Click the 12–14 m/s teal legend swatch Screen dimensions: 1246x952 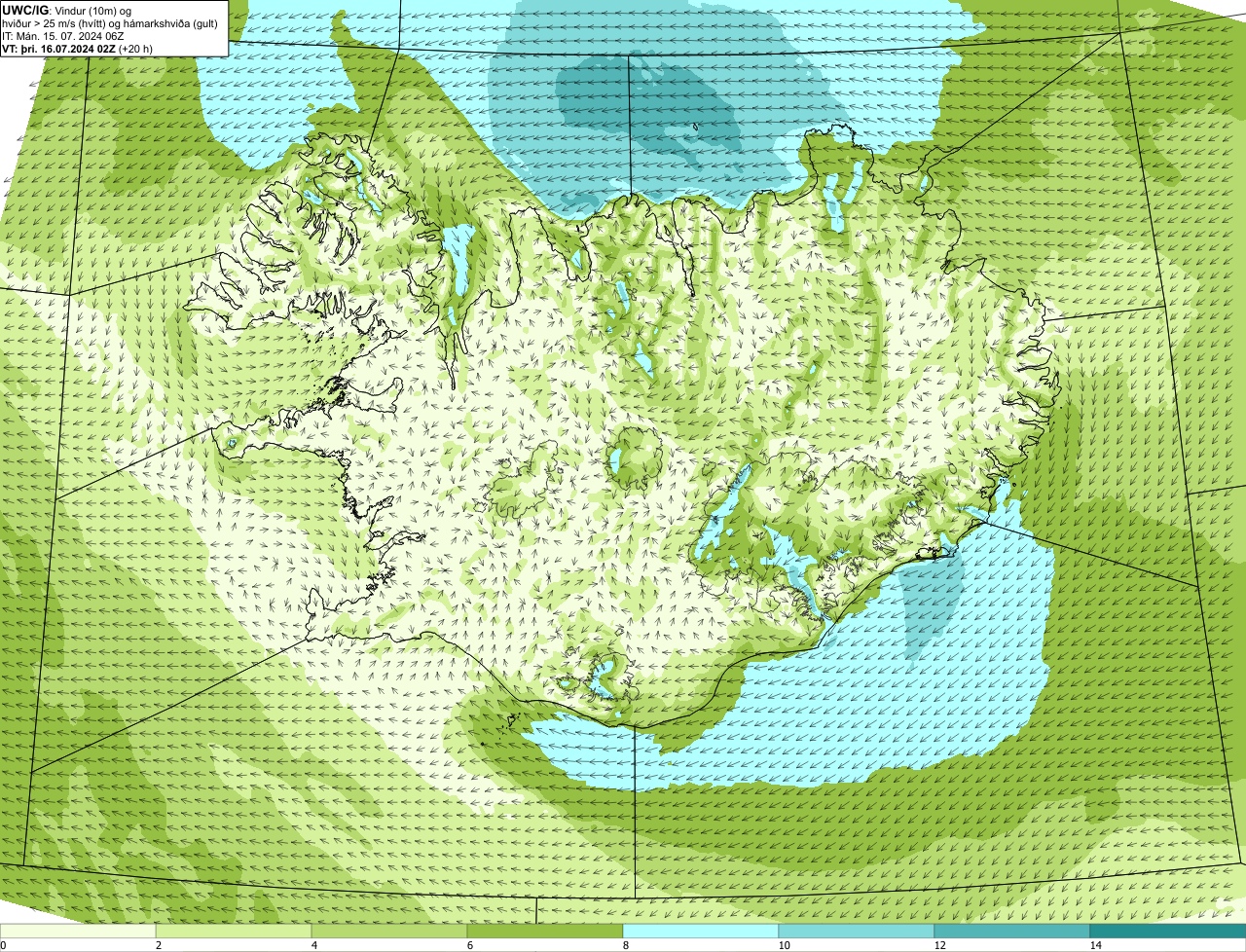tap(1012, 931)
